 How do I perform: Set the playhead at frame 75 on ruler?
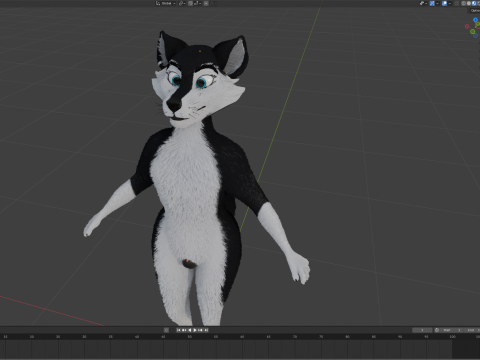click(321, 337)
